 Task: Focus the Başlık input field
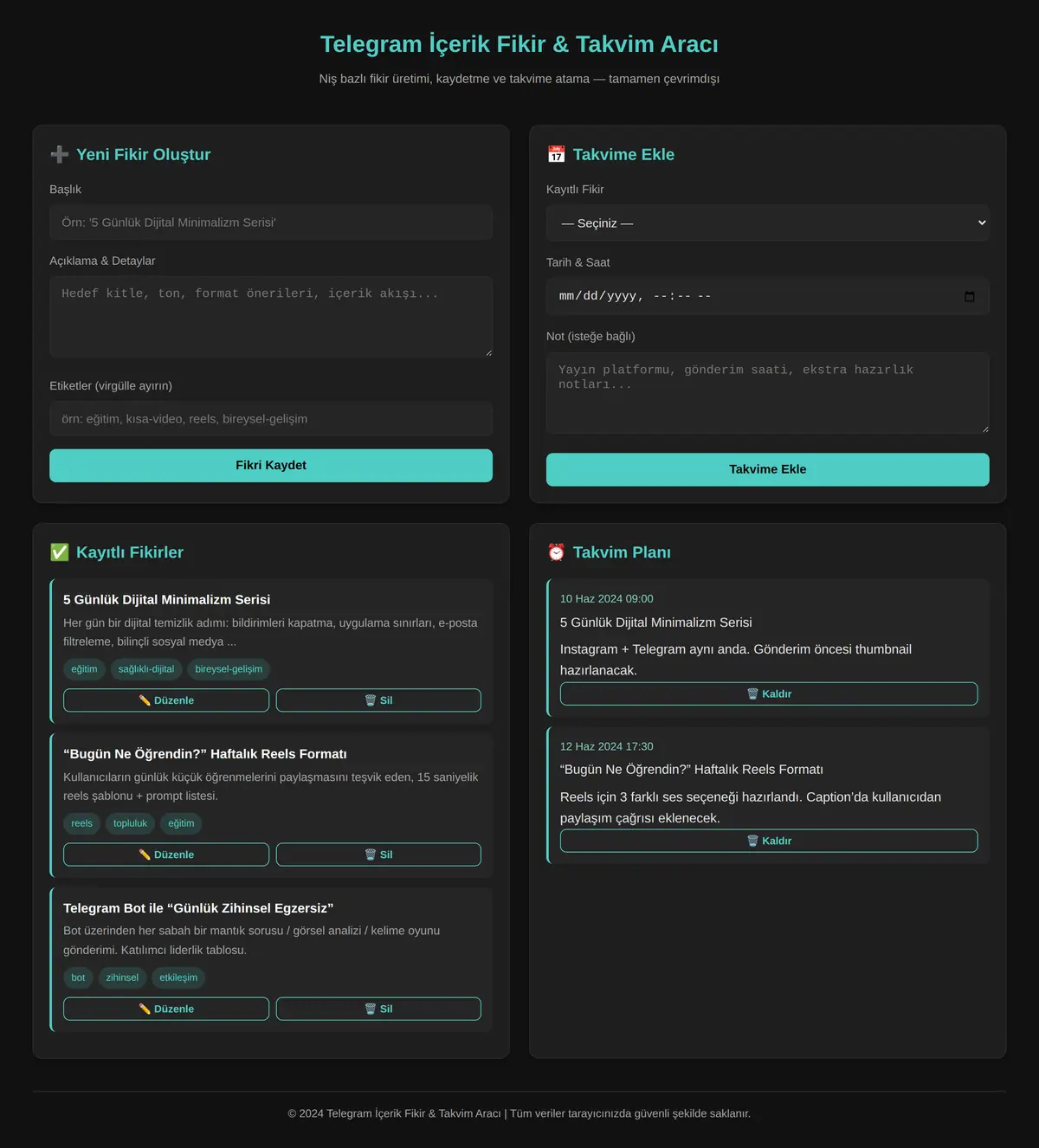[271, 223]
